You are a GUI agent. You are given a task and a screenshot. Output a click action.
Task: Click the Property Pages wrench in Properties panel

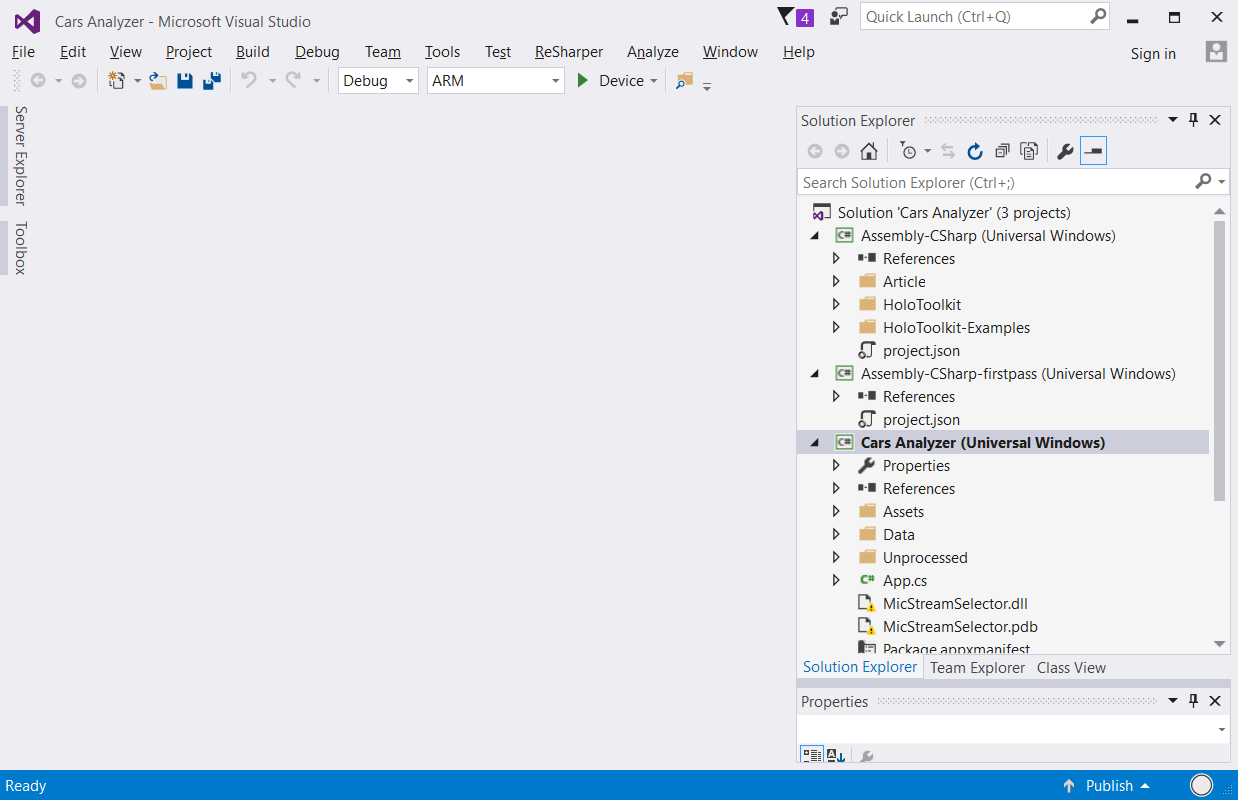coord(867,756)
